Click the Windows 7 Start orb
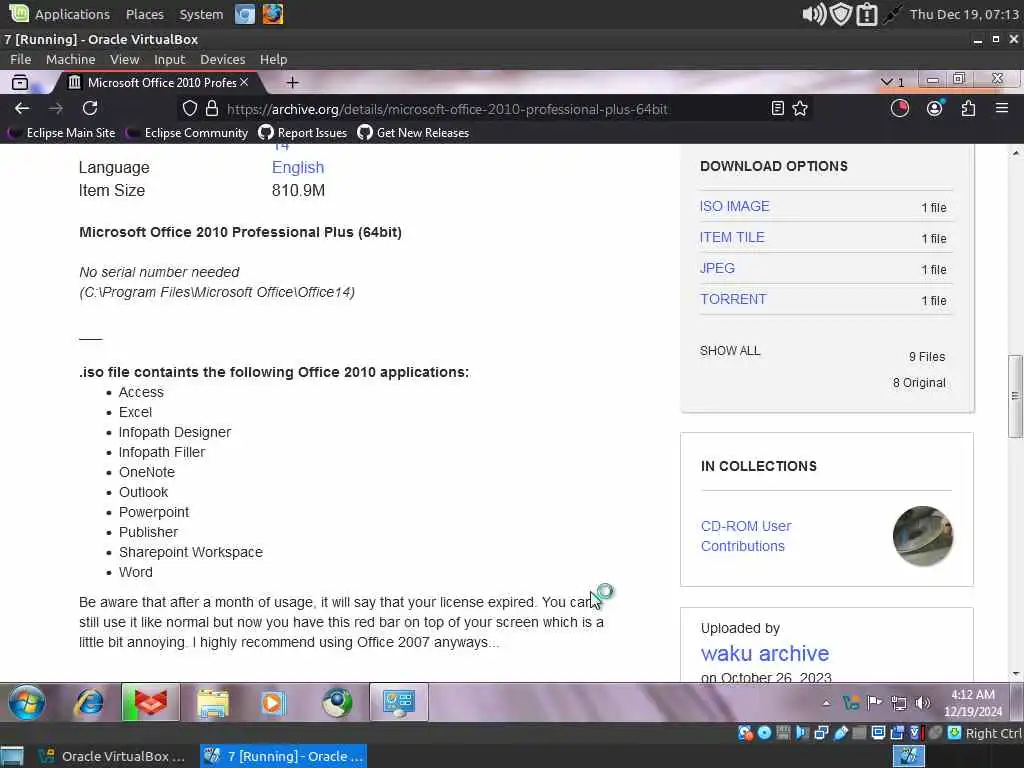The image size is (1024, 768). (x=27, y=703)
